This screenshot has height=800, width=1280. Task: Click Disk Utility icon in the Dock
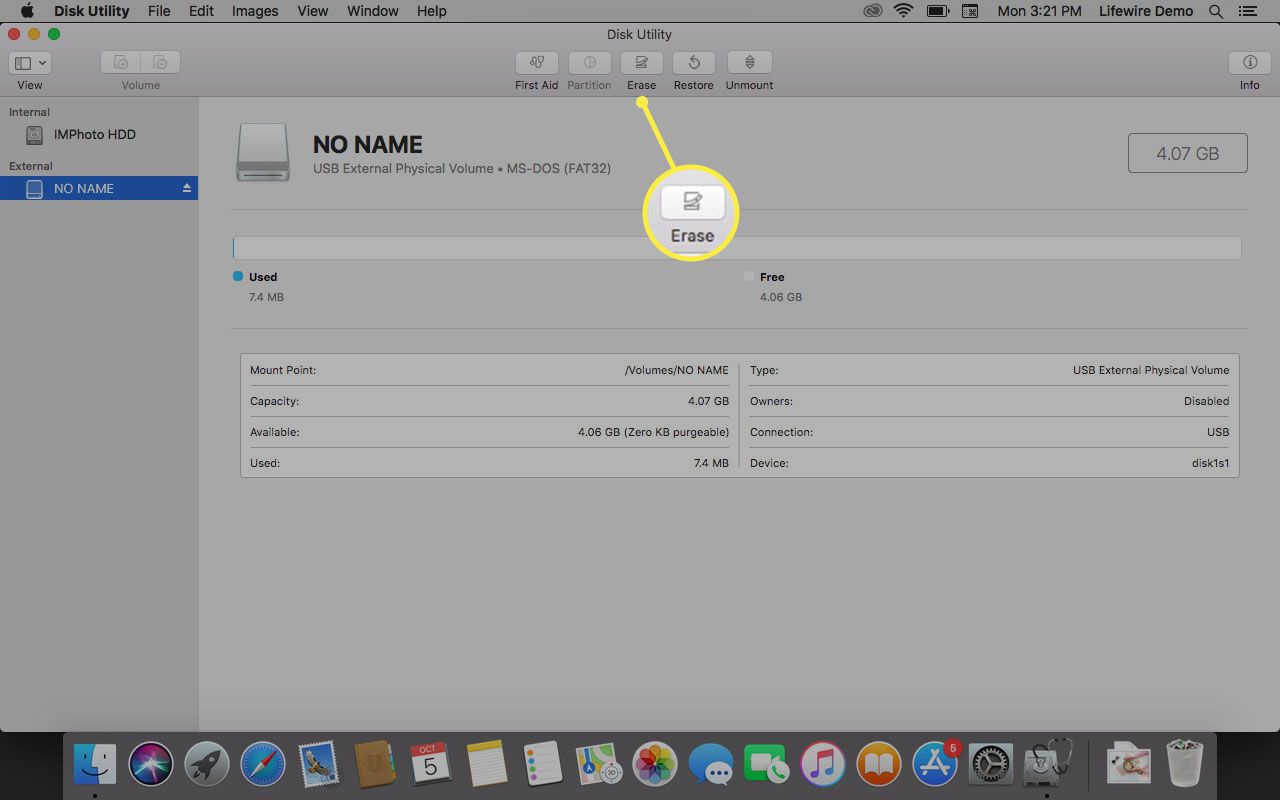click(x=1047, y=763)
